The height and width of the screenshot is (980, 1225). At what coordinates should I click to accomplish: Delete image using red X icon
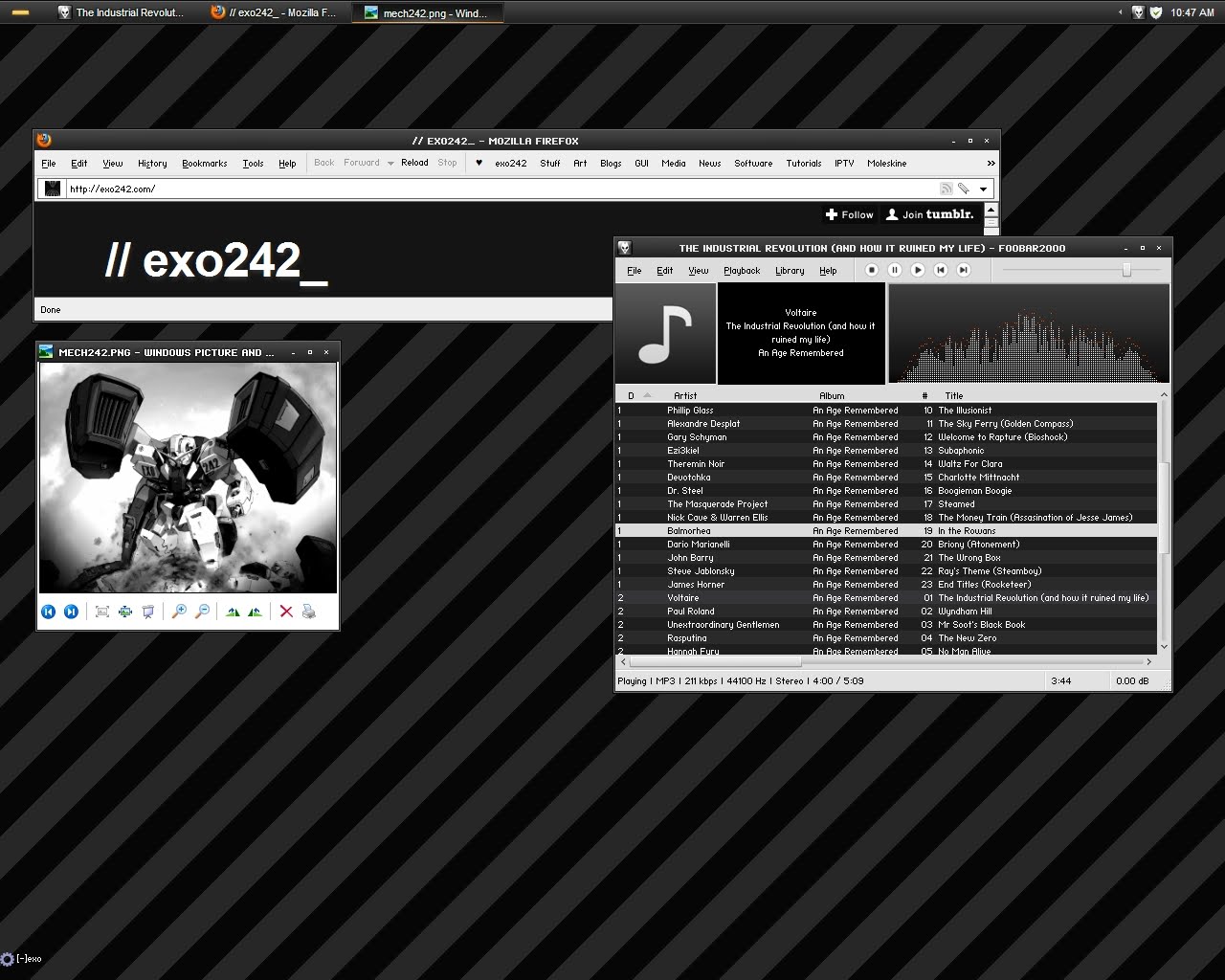pos(286,612)
